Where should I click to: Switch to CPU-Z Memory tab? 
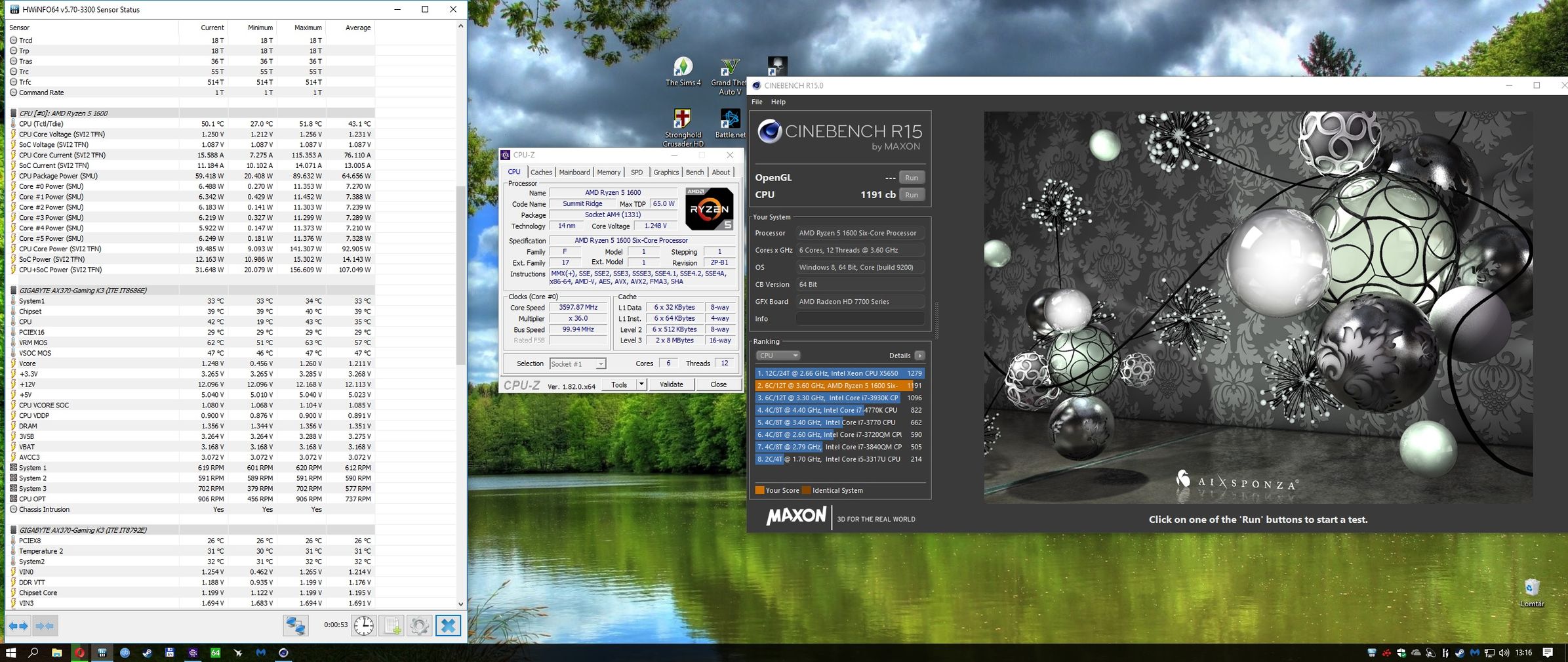point(609,173)
